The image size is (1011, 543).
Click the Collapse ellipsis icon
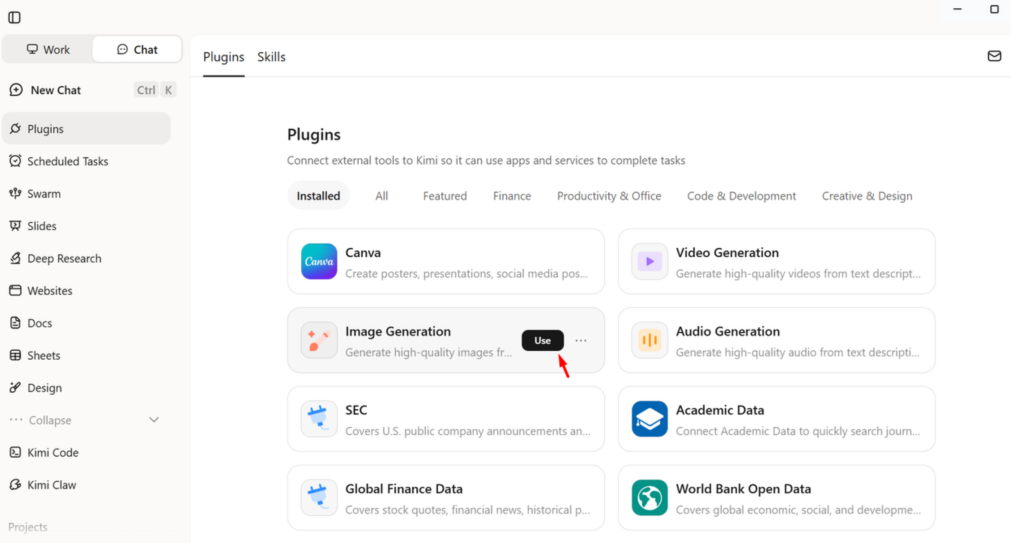coord(16,420)
